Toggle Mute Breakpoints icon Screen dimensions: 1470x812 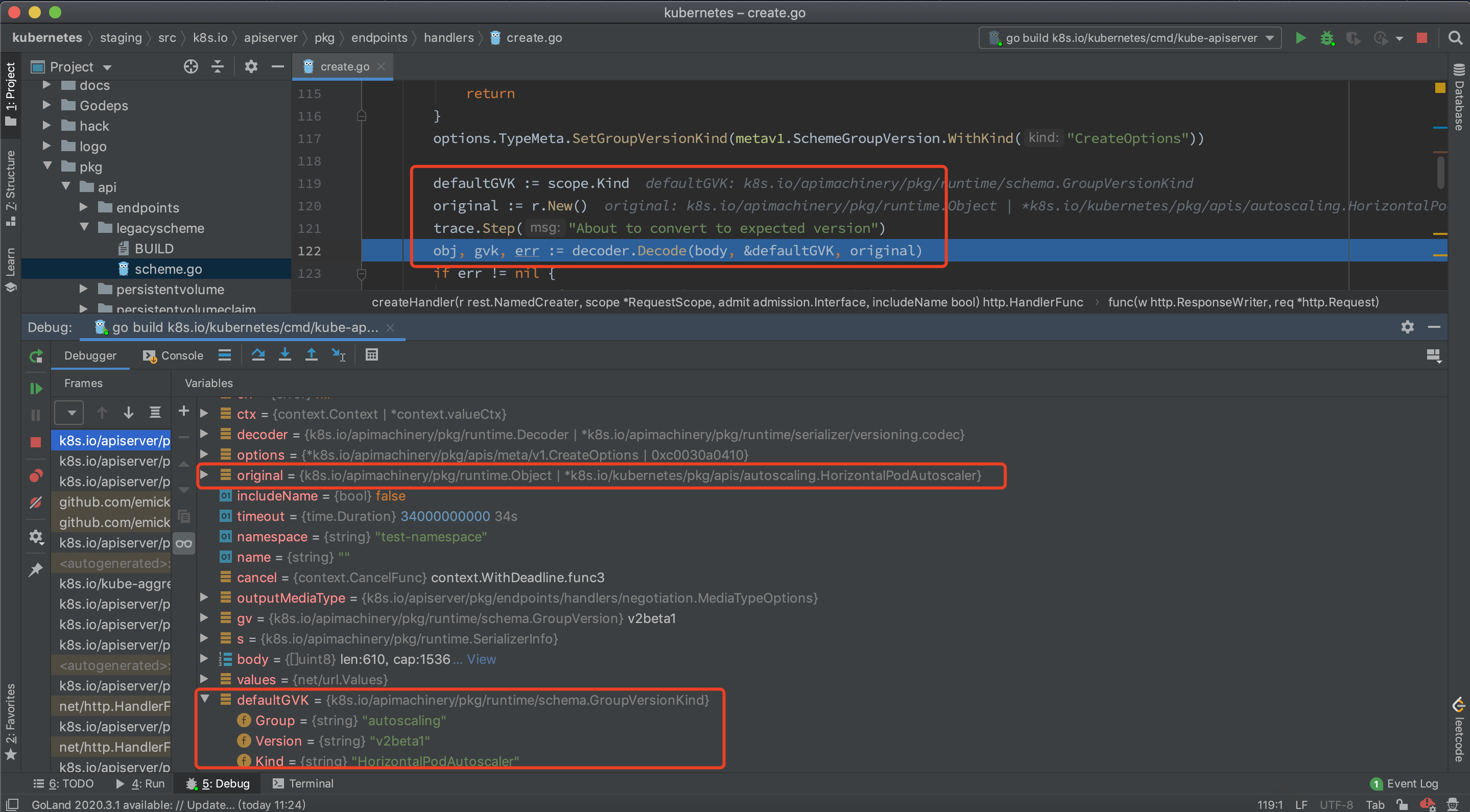coord(36,503)
